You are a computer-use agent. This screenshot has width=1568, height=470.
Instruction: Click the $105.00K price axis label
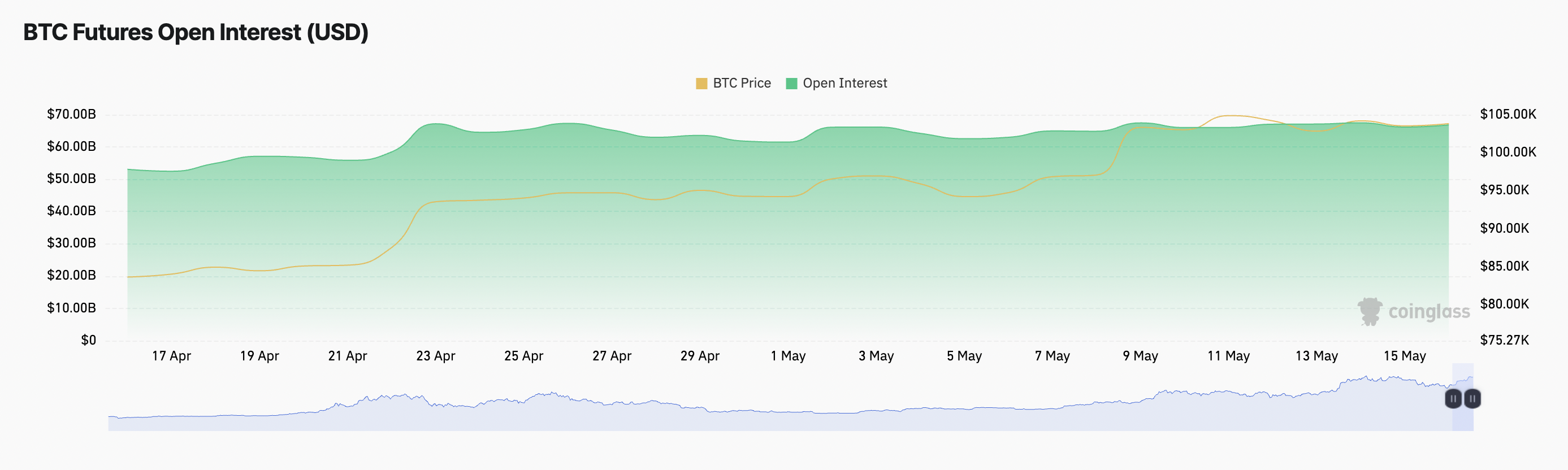tap(1508, 114)
